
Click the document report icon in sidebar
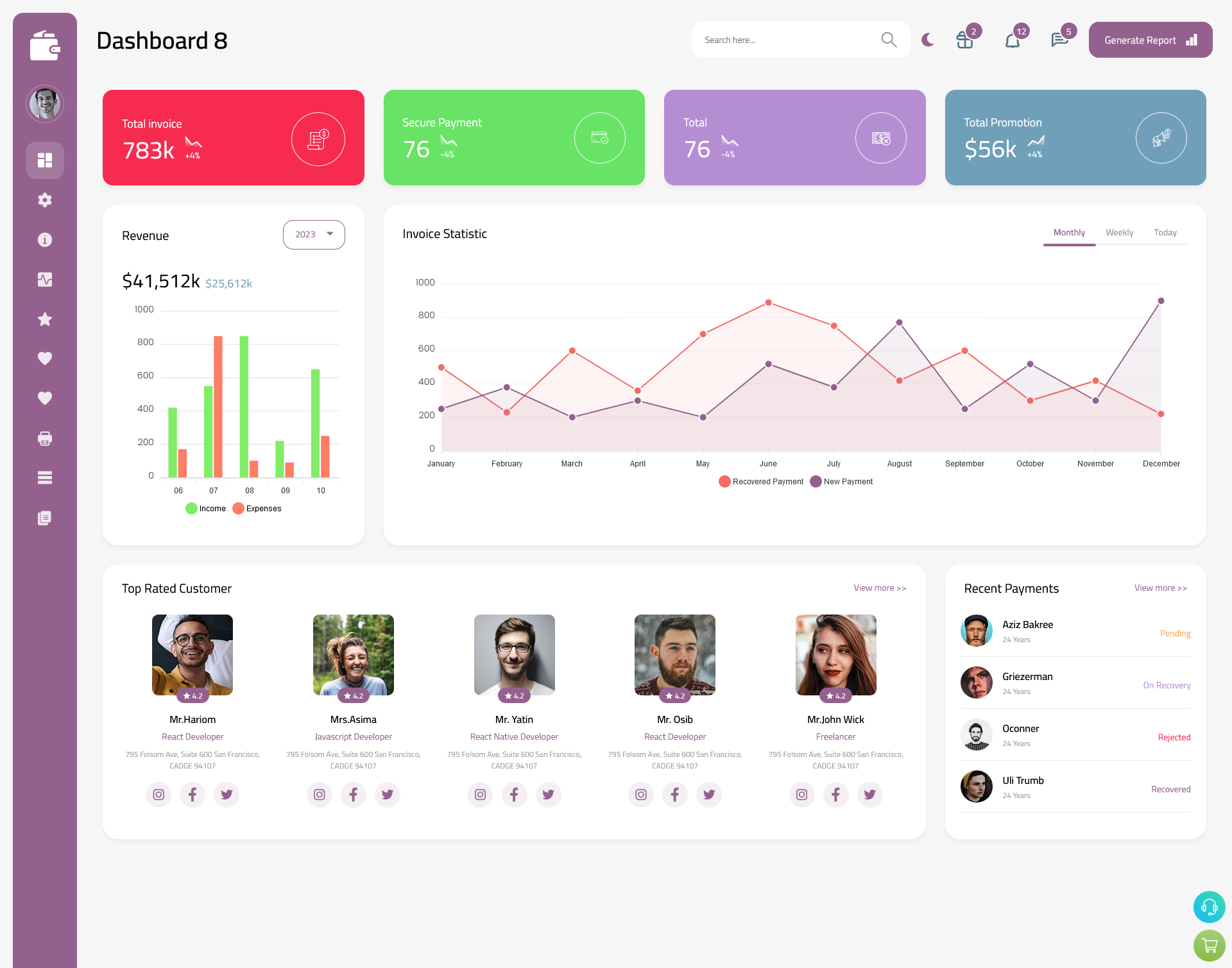coord(45,517)
